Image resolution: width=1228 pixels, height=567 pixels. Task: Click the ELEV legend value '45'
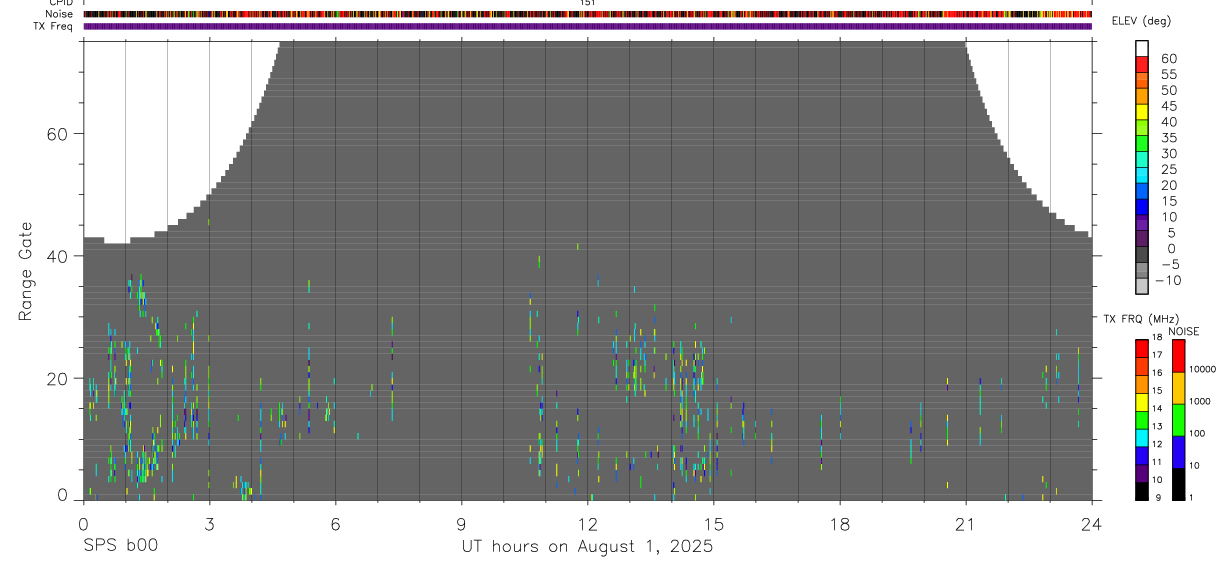(x=1168, y=106)
